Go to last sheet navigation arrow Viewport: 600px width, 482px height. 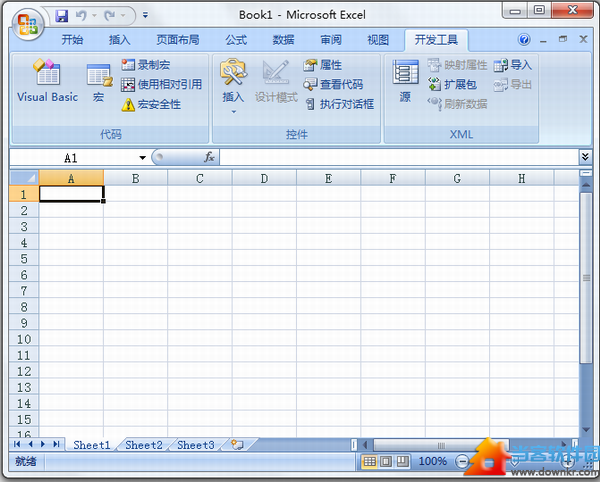(x=56, y=444)
